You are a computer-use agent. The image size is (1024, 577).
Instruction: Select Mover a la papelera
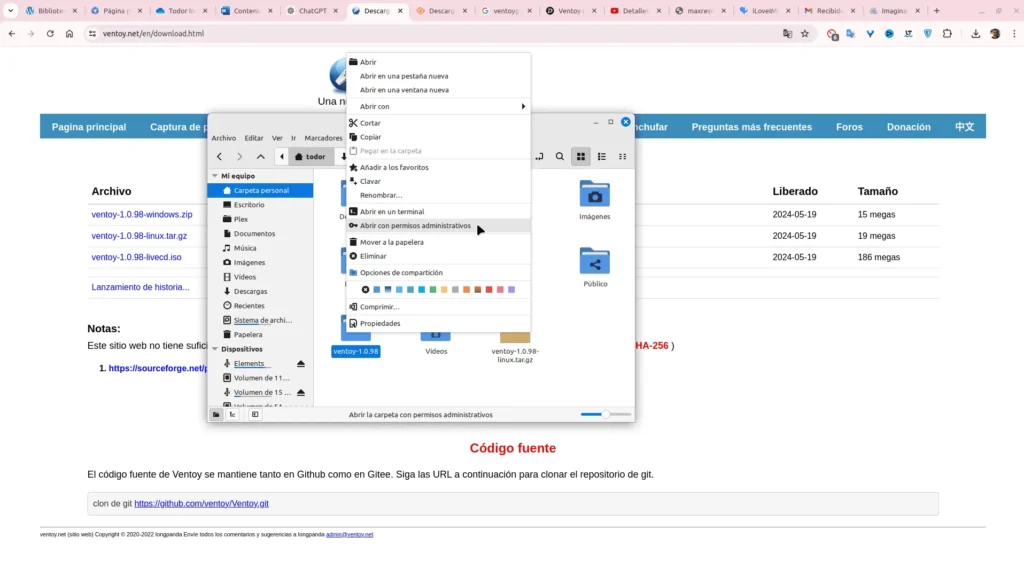pyautogui.click(x=438, y=242)
